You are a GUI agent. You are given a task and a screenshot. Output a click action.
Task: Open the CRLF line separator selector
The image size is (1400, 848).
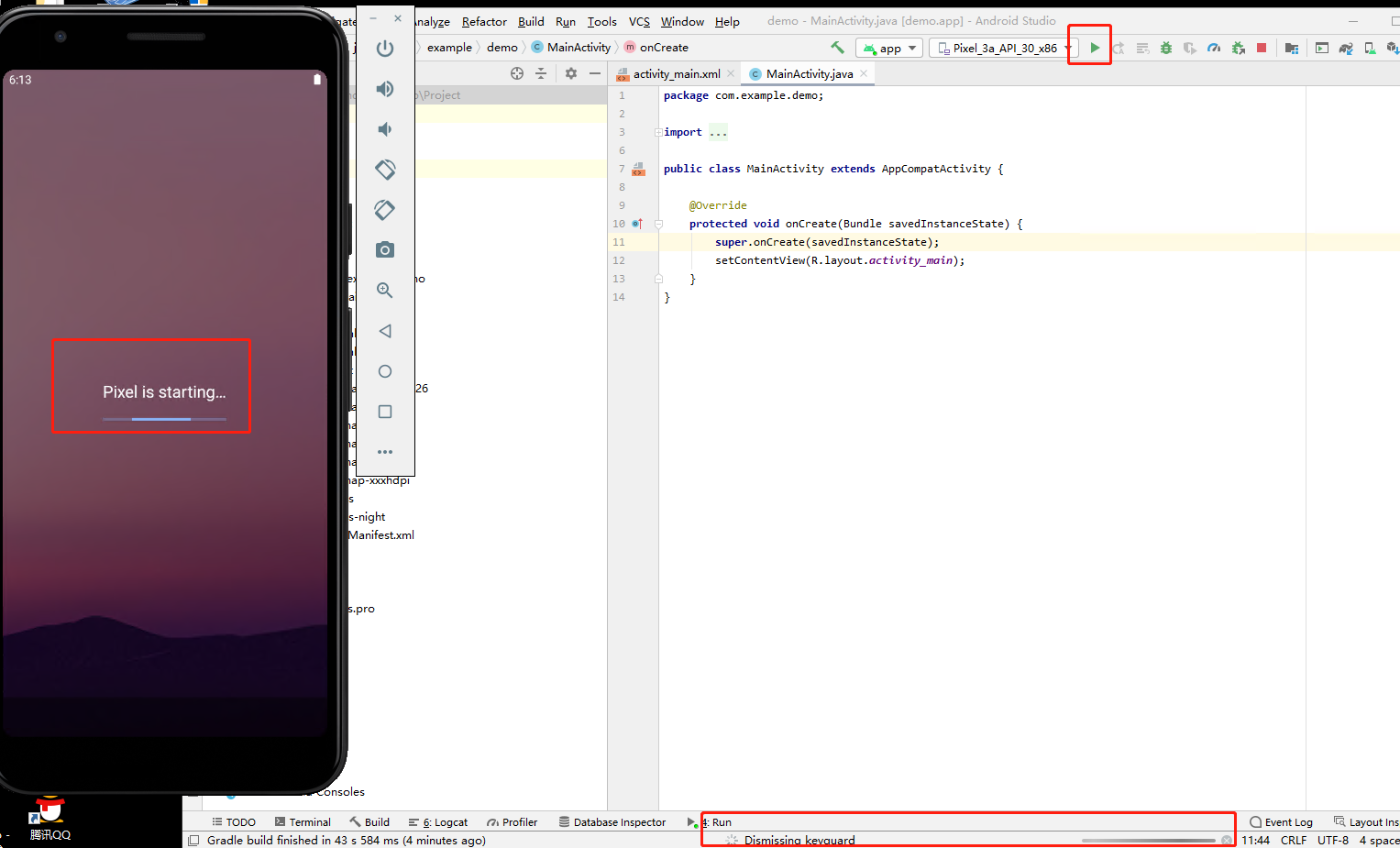point(1294,841)
